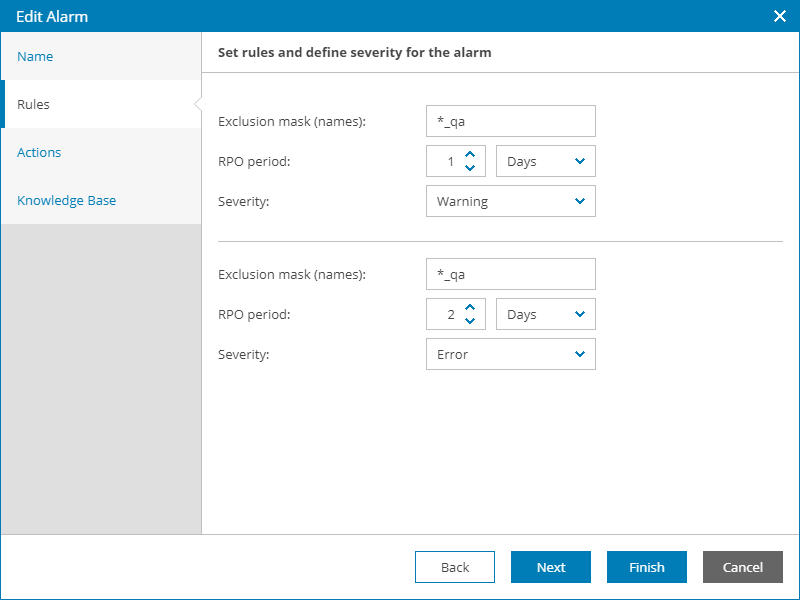
Task: Proceed with the Next button
Action: (551, 567)
